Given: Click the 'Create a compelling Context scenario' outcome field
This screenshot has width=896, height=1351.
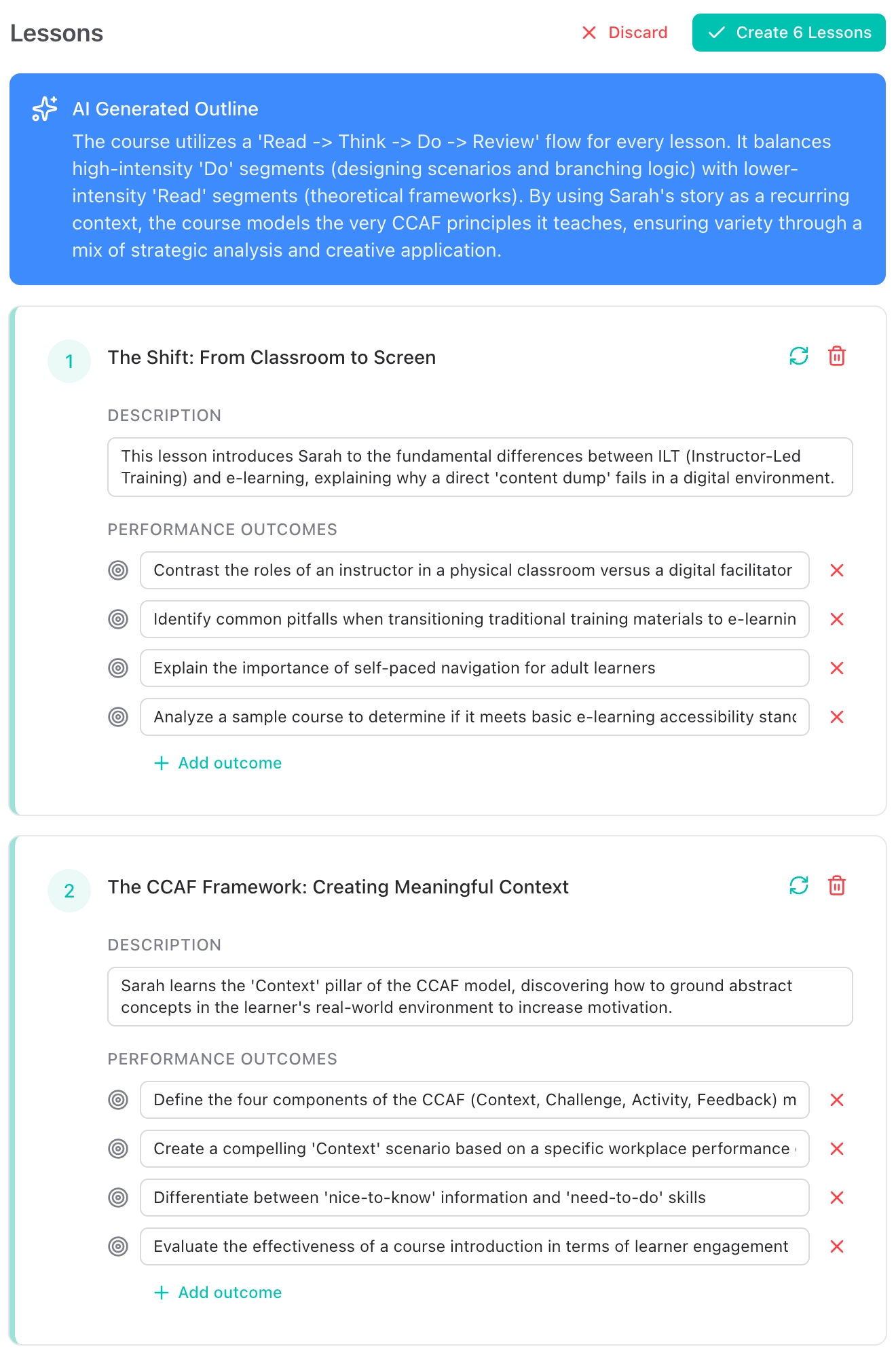Looking at the screenshot, I should pos(474,1149).
